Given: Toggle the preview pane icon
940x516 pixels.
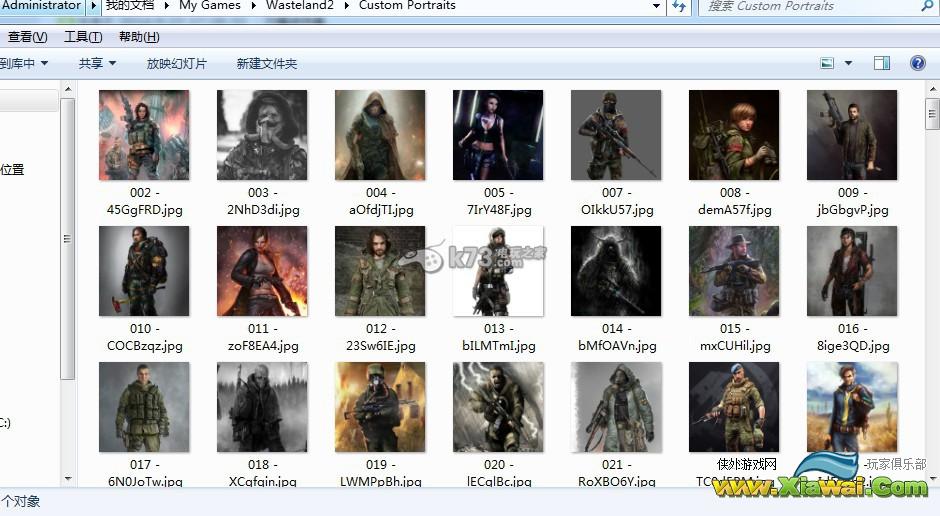Looking at the screenshot, I should 882,63.
